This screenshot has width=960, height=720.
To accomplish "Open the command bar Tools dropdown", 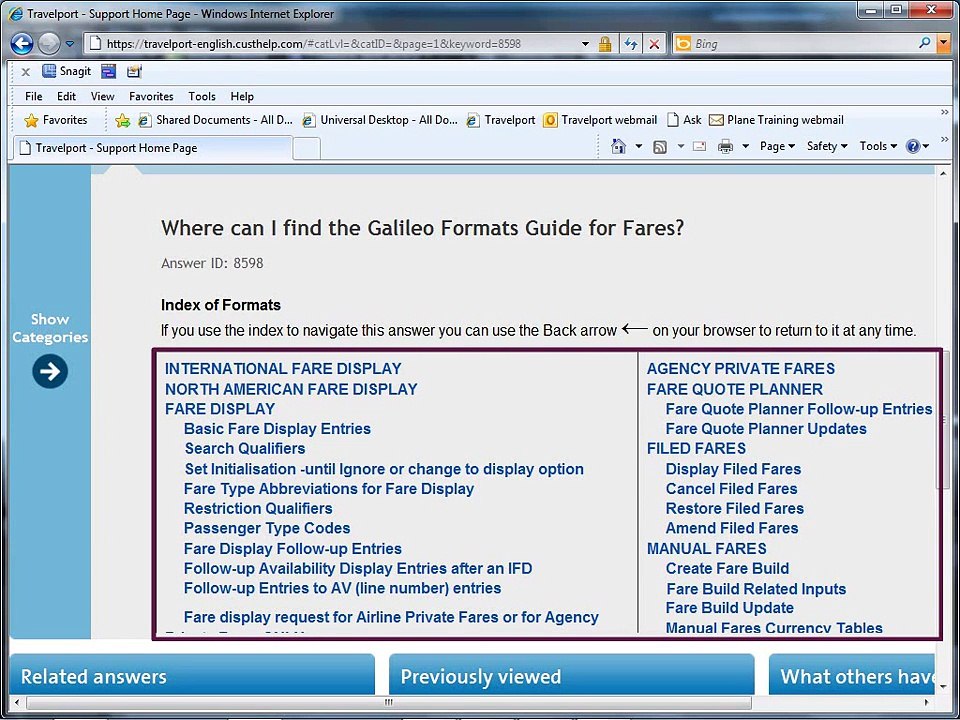I will point(878,146).
